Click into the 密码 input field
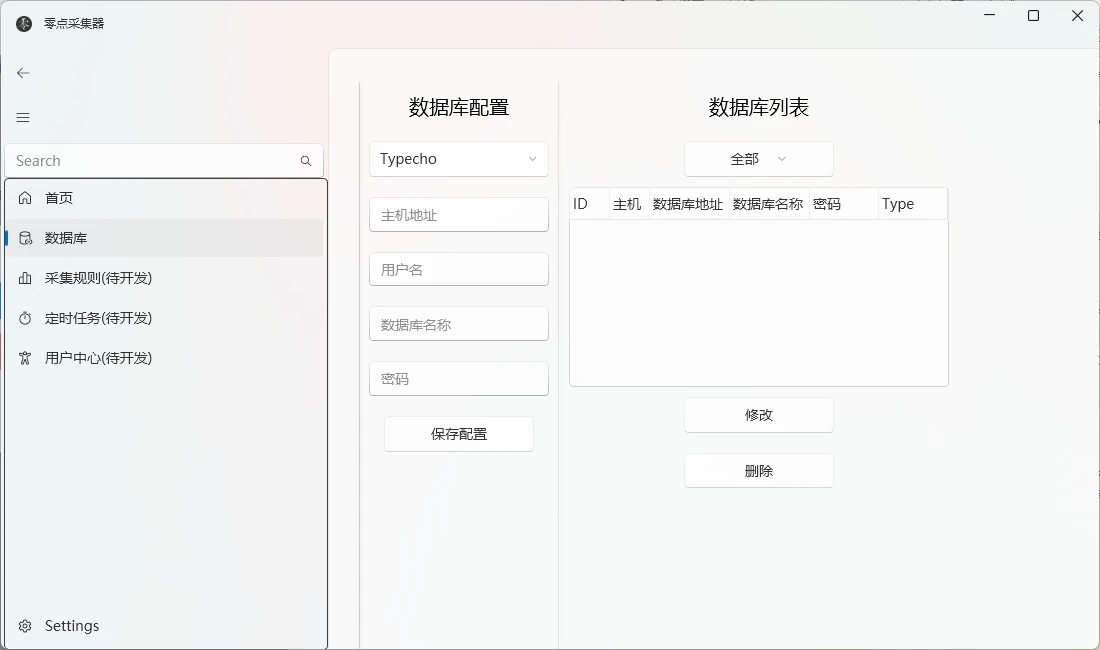Screen dimensions: 1100x650 (x=459, y=379)
